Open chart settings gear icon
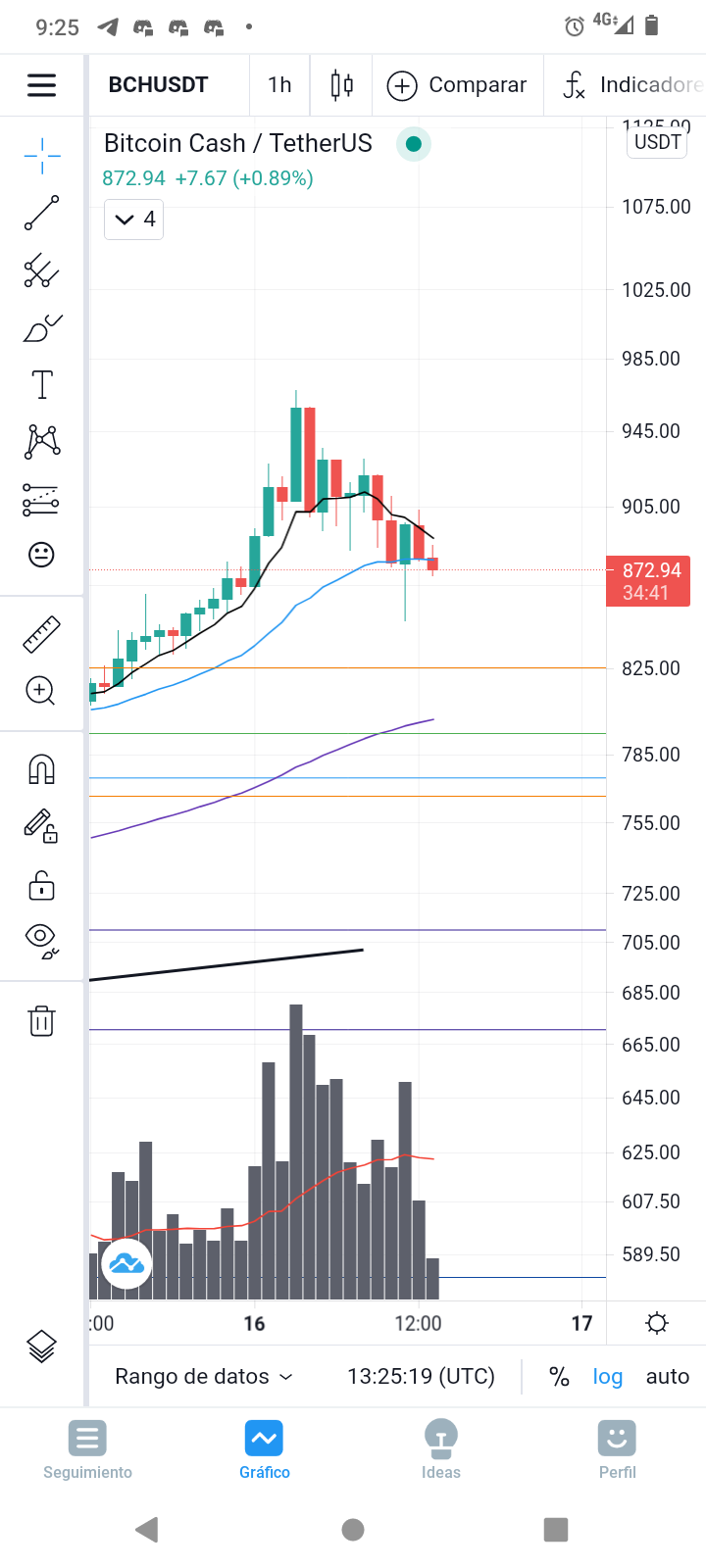Screen dimensions: 706x1568 (x=657, y=1324)
